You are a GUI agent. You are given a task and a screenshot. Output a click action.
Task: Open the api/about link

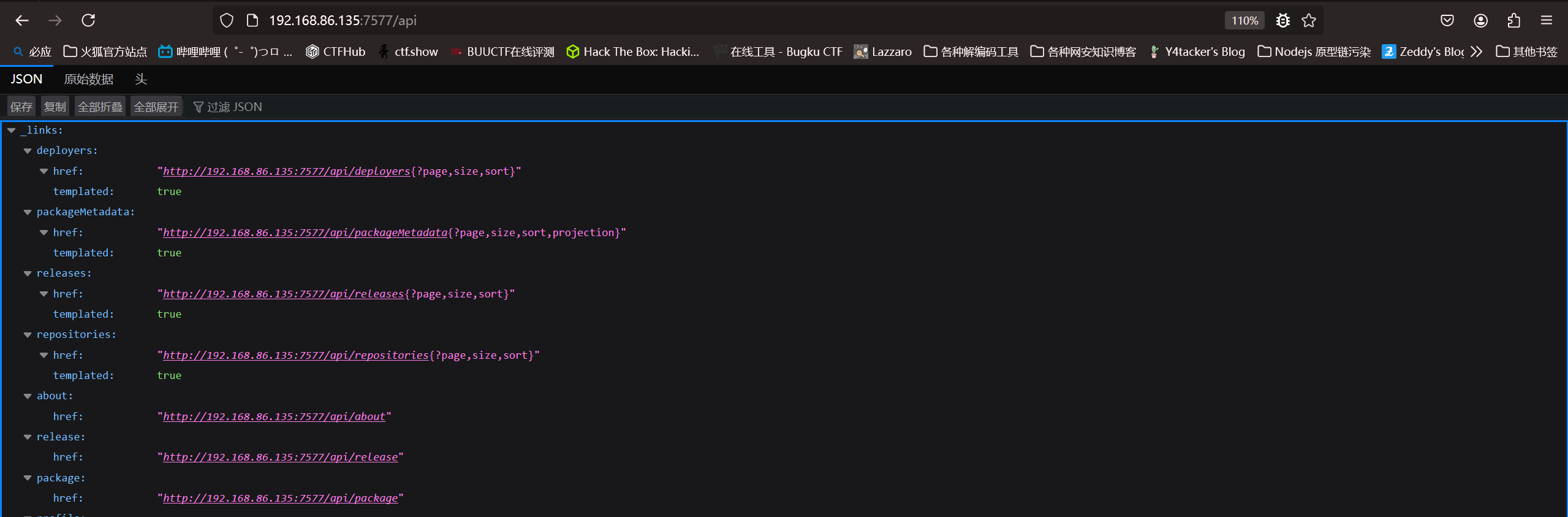(274, 416)
